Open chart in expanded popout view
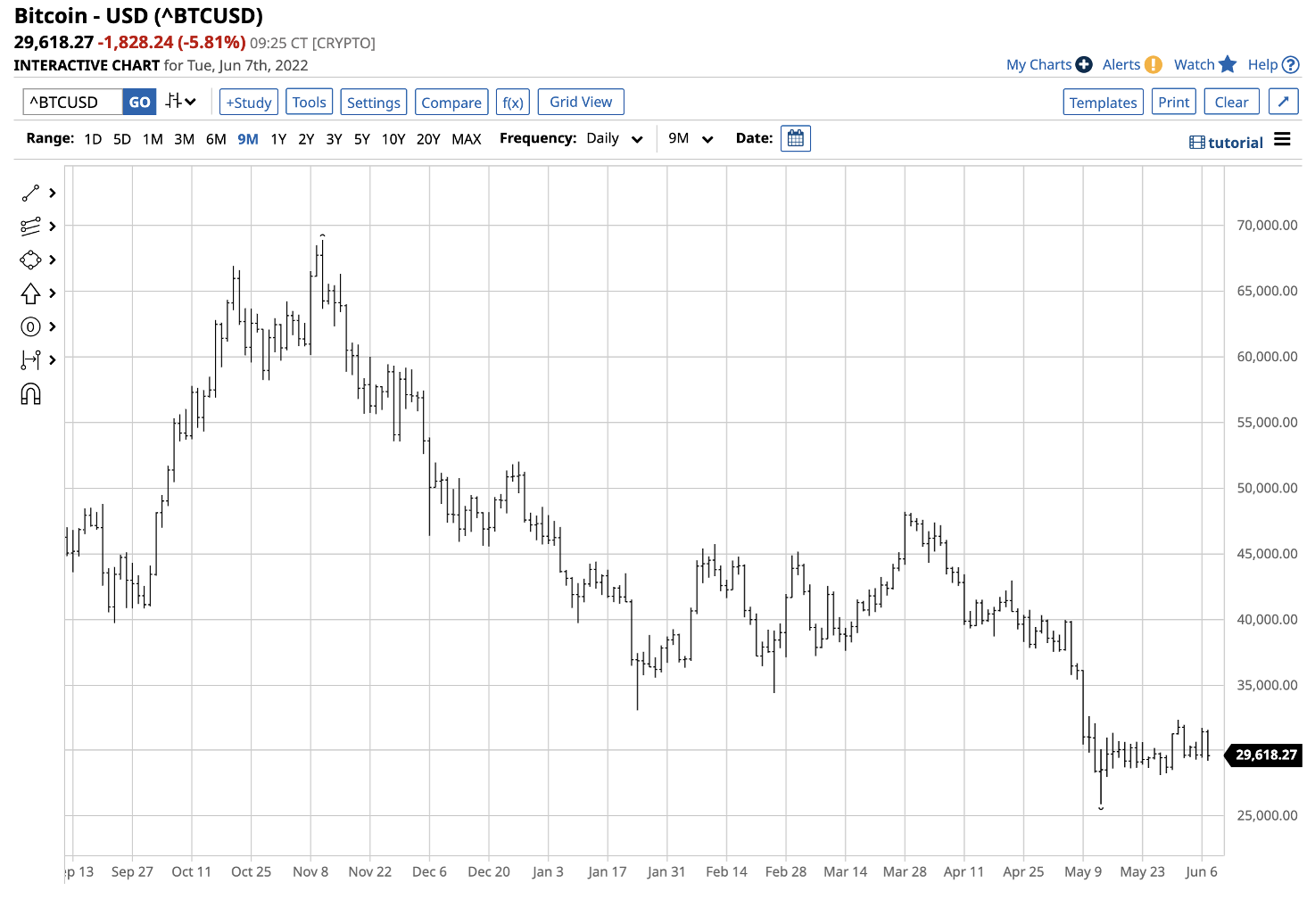Viewport: 1315px width, 924px height. click(x=1283, y=102)
